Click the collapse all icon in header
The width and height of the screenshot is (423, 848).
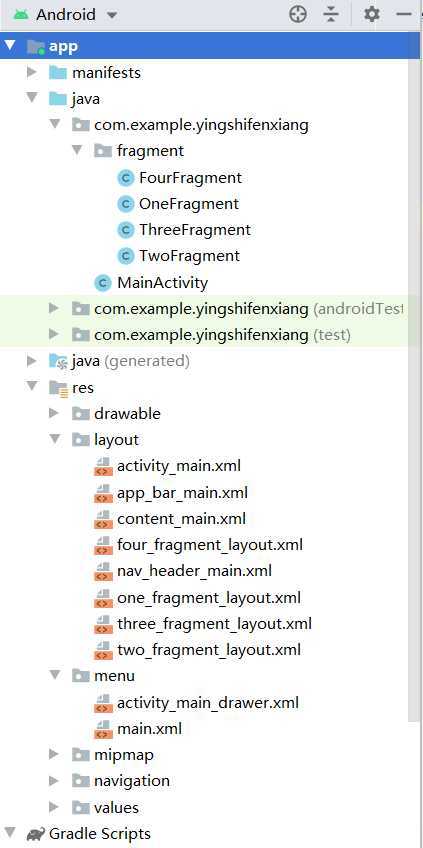click(x=331, y=15)
